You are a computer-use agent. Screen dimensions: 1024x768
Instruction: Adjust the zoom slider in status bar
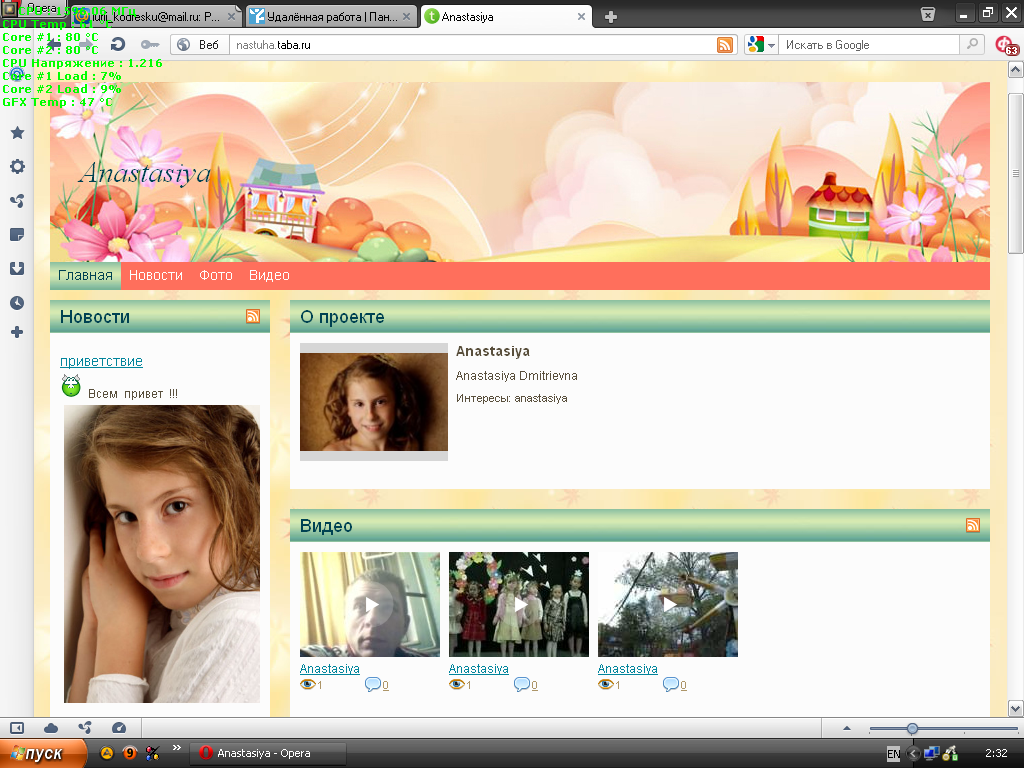912,728
